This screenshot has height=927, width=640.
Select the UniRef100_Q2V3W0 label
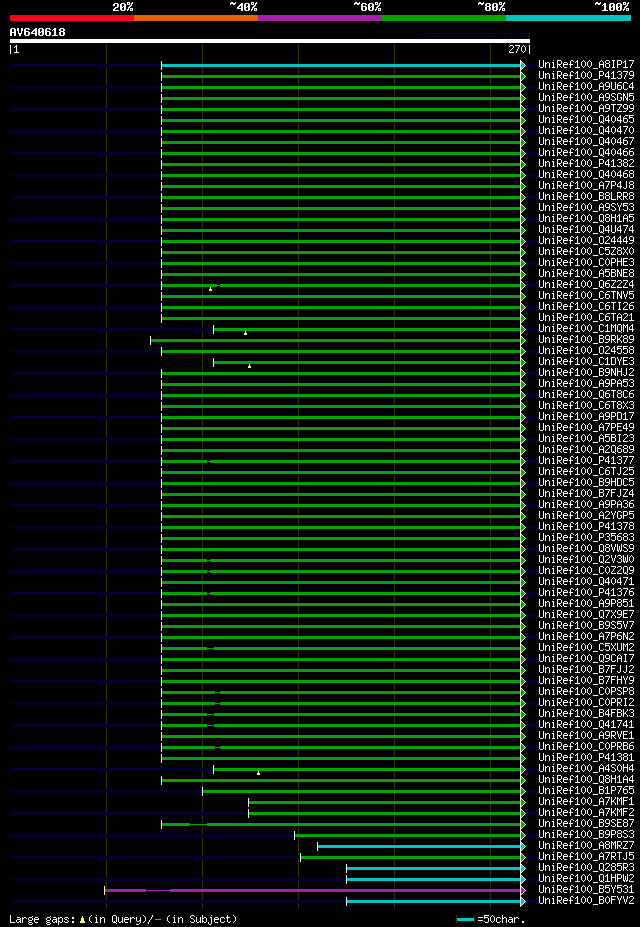coord(586,561)
